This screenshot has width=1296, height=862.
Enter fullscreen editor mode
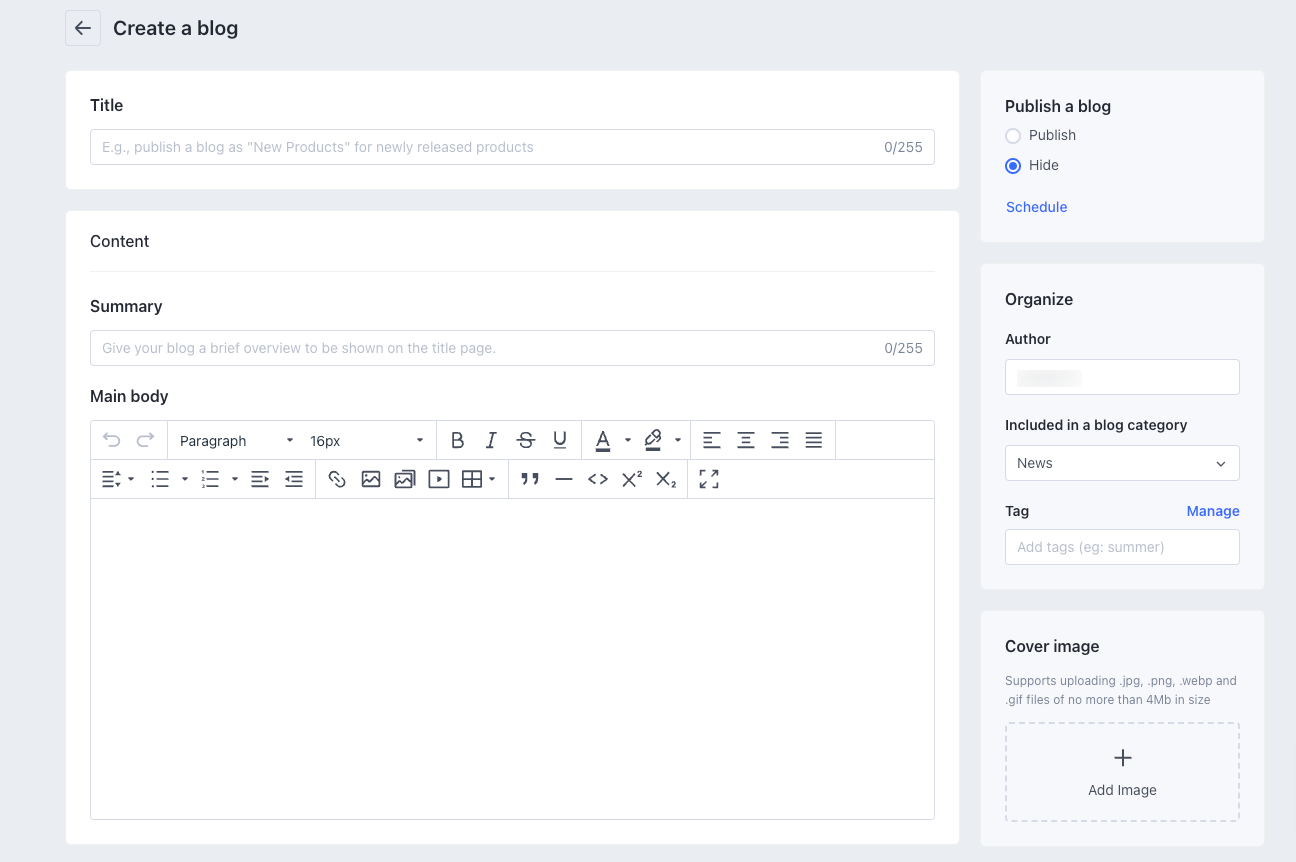[x=709, y=479]
